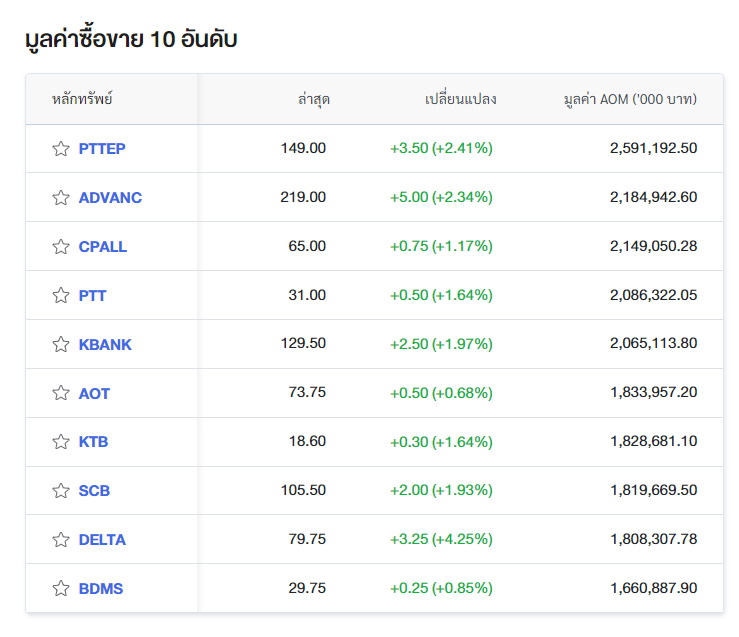Open the PTT stock link
739x637 pixels.
[92, 295]
